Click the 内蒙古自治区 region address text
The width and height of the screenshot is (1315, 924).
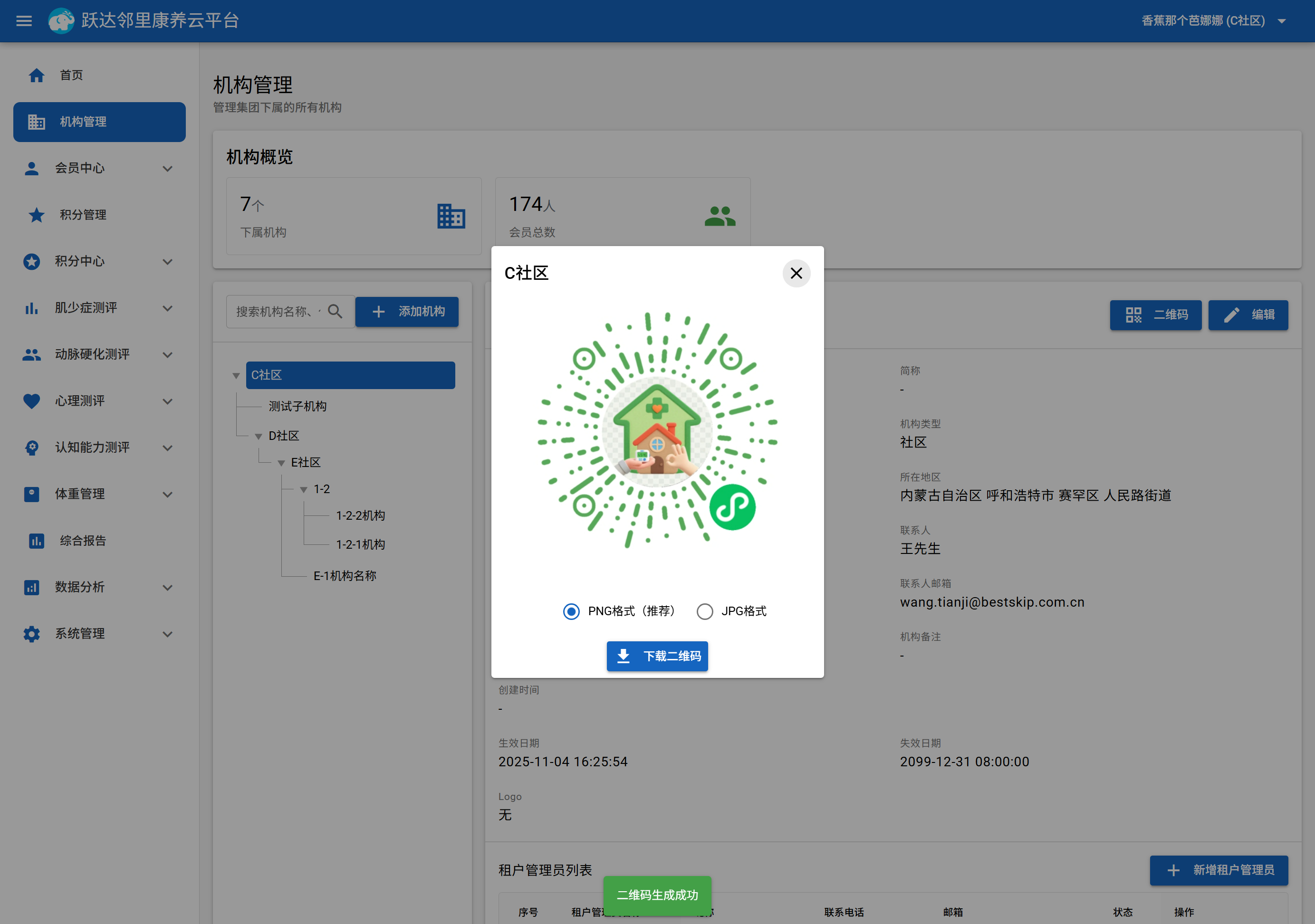click(1036, 496)
